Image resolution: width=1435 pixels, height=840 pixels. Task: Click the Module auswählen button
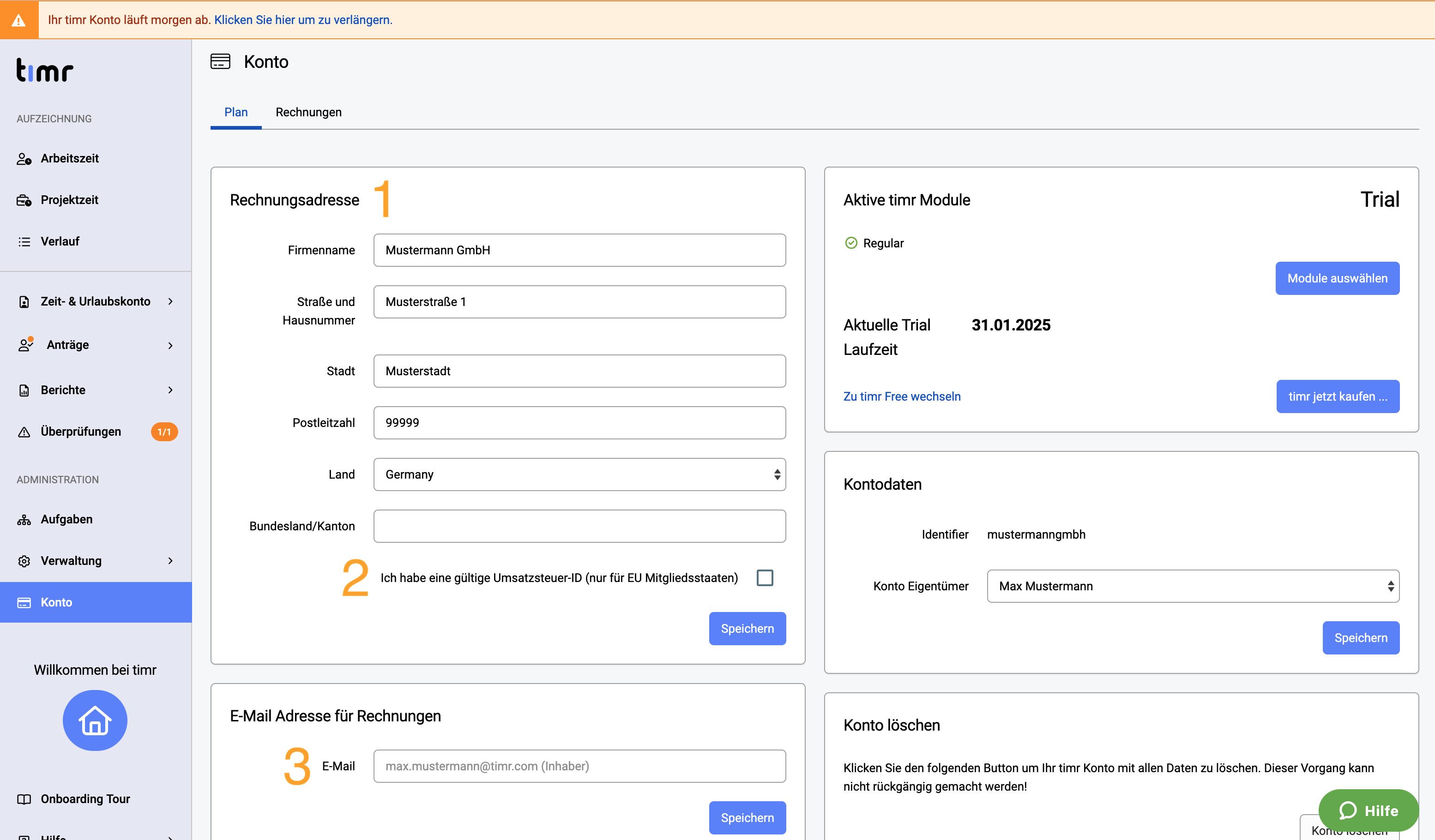pos(1337,278)
